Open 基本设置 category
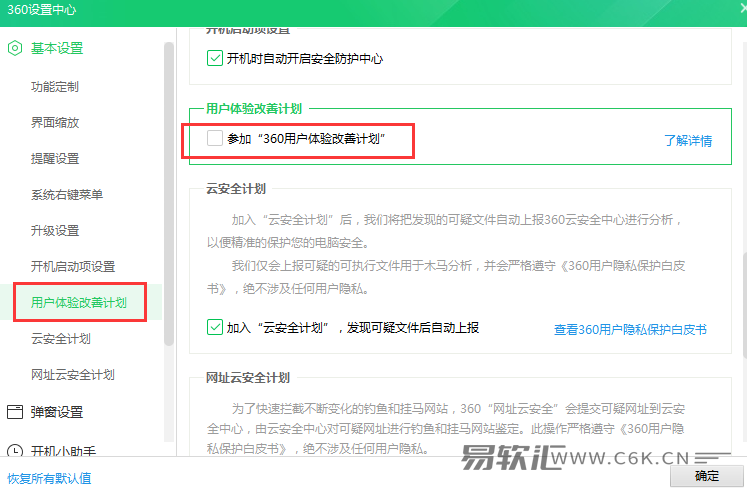Screen dimensions: 747x491 57,48
